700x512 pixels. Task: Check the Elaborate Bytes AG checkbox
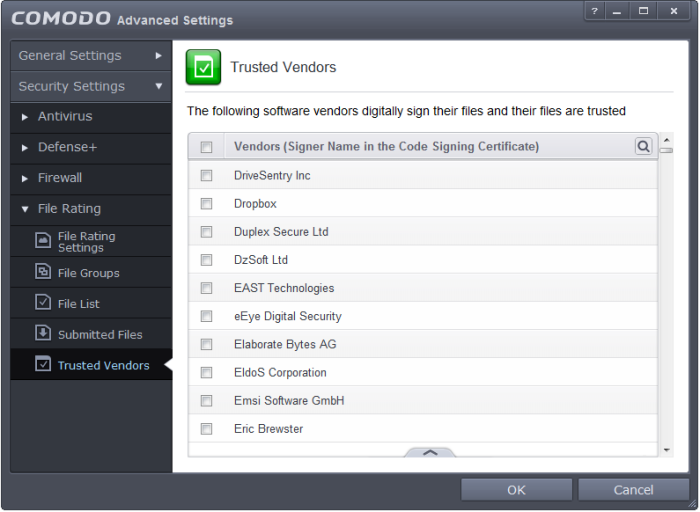tap(206, 345)
